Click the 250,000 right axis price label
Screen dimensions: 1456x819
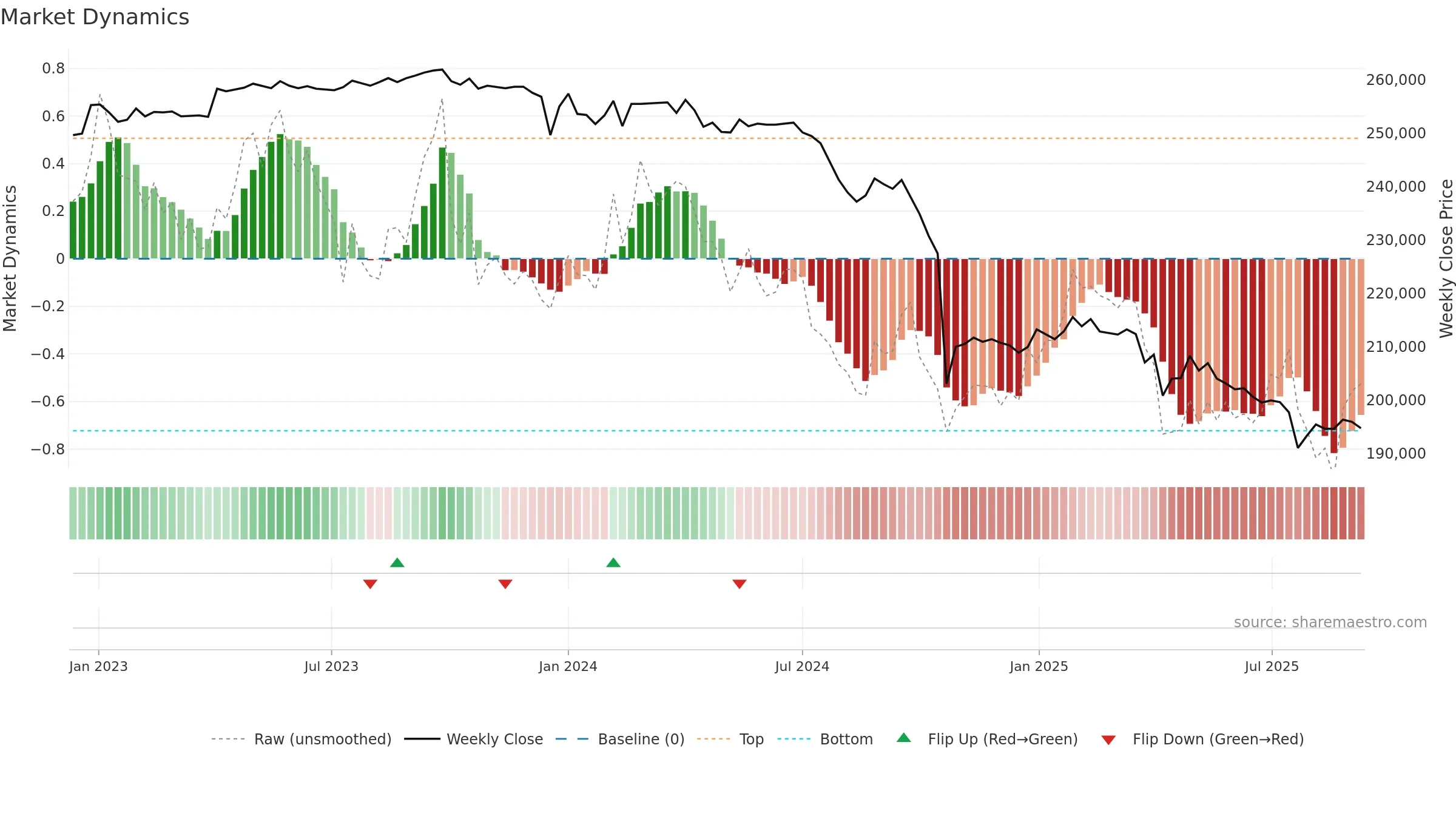tap(1396, 133)
